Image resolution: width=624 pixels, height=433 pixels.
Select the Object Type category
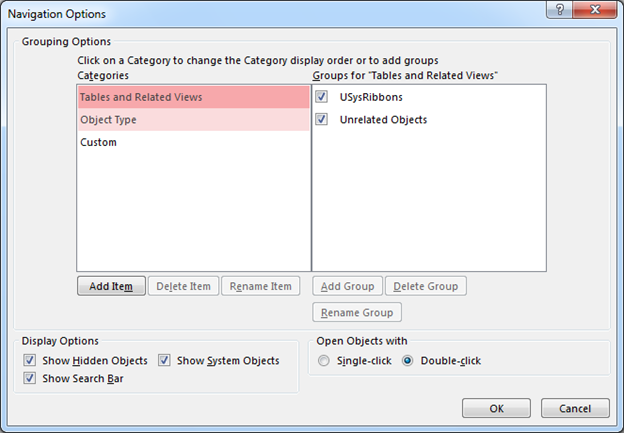(193, 120)
